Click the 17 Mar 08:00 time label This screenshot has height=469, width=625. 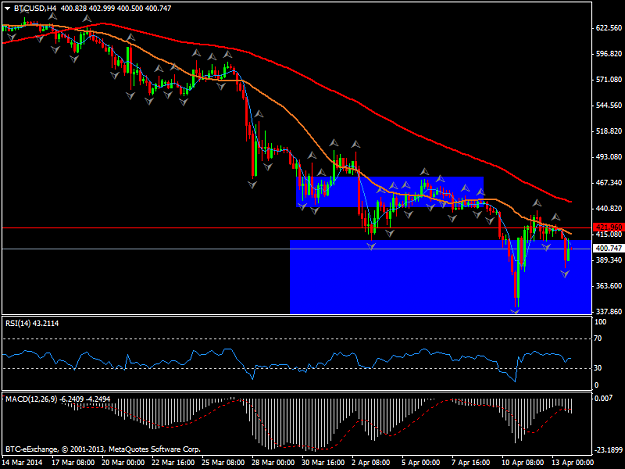[73, 462]
